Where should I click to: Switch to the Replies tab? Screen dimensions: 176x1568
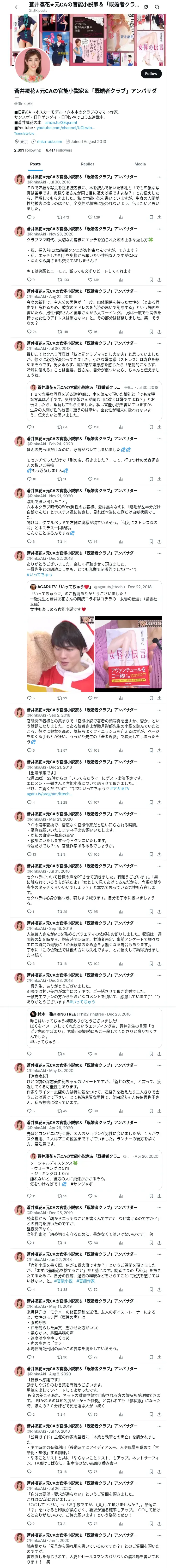87,164
